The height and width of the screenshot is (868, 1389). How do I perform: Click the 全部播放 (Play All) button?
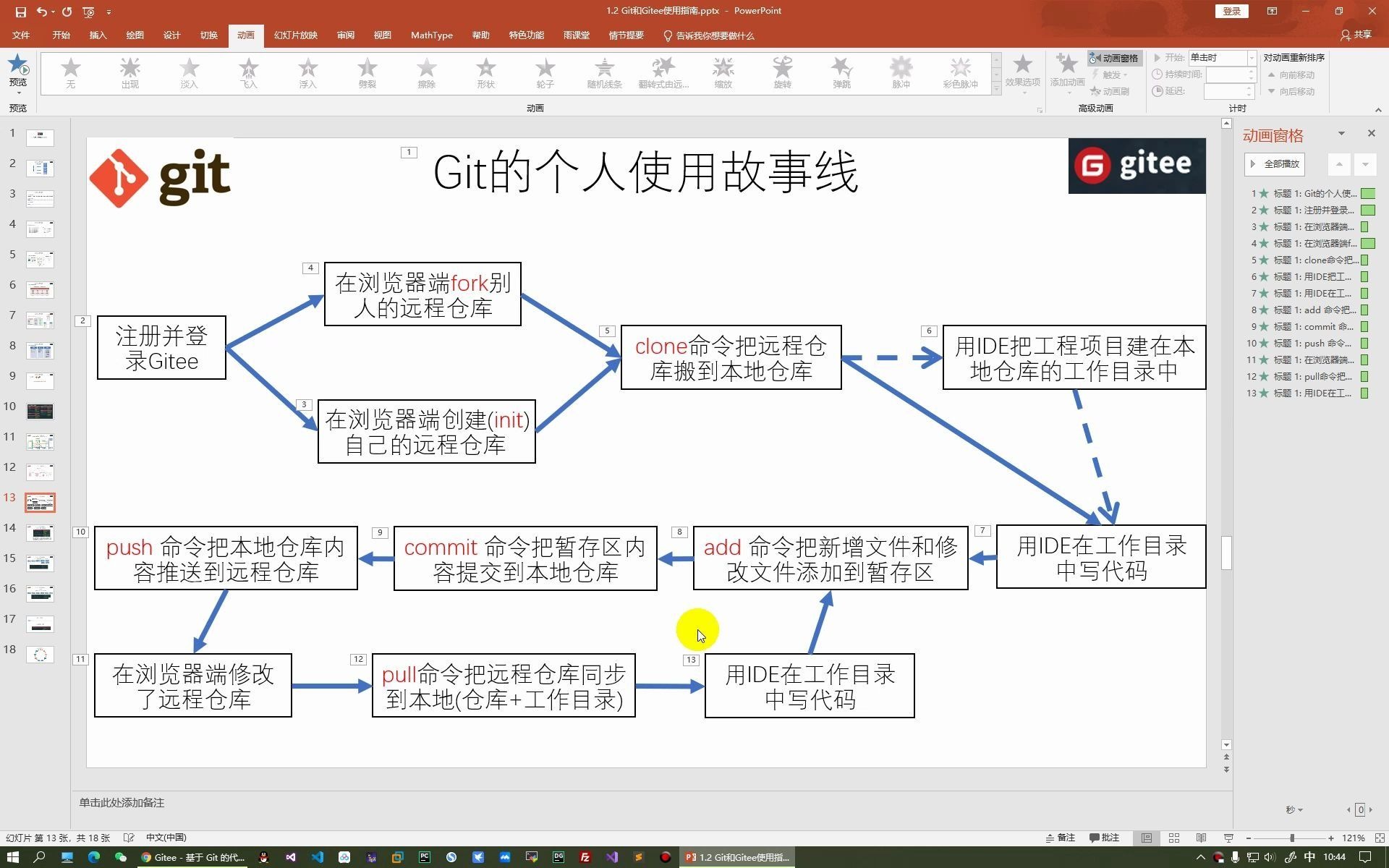pyautogui.click(x=1275, y=164)
